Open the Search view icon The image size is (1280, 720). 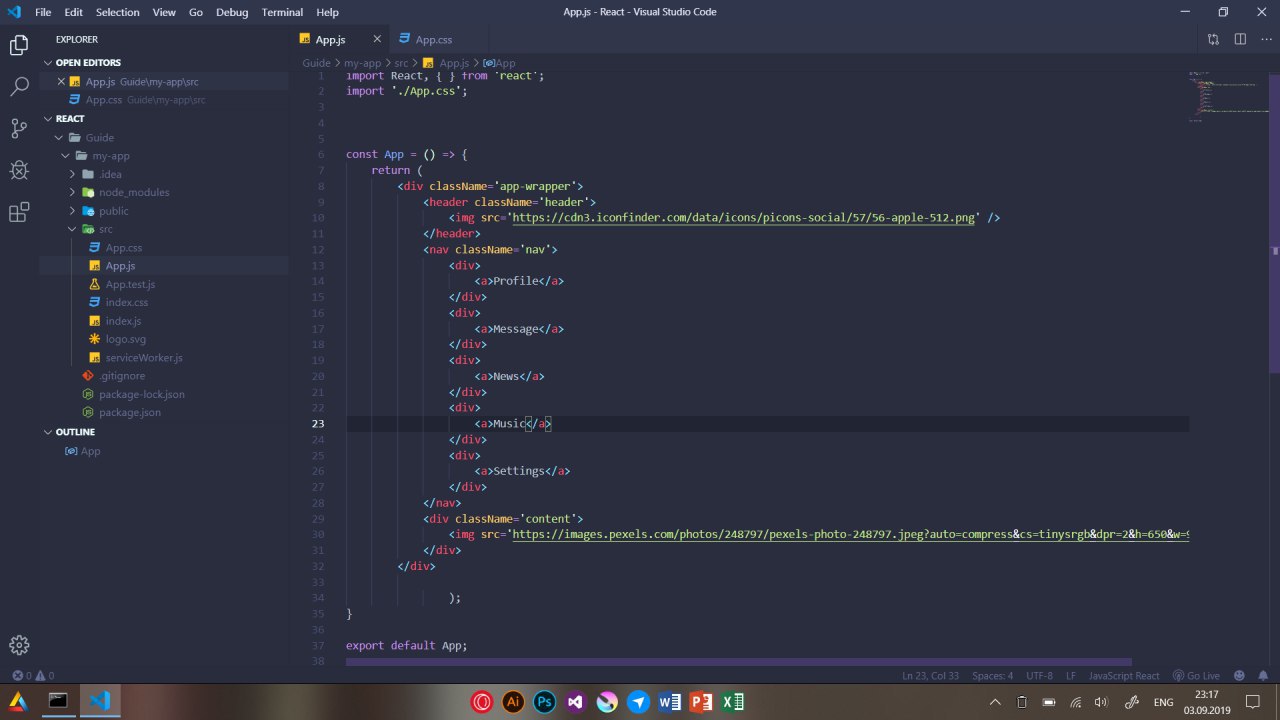click(19, 87)
